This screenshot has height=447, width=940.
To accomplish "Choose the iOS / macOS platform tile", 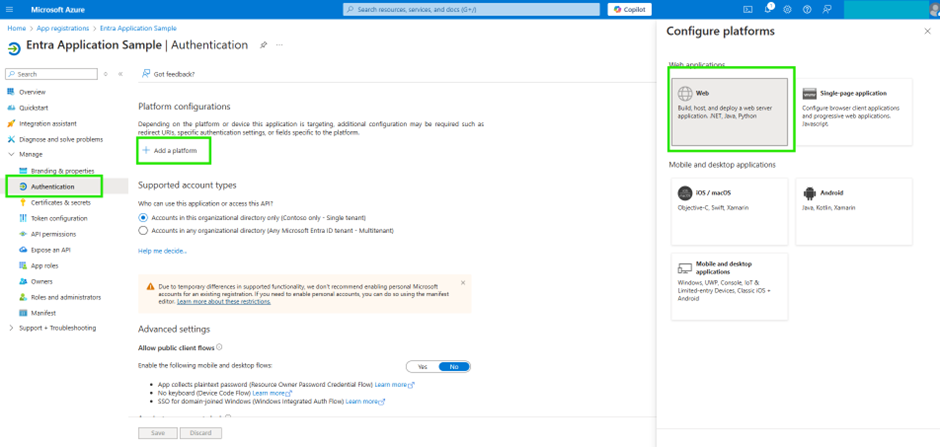I will pos(730,211).
